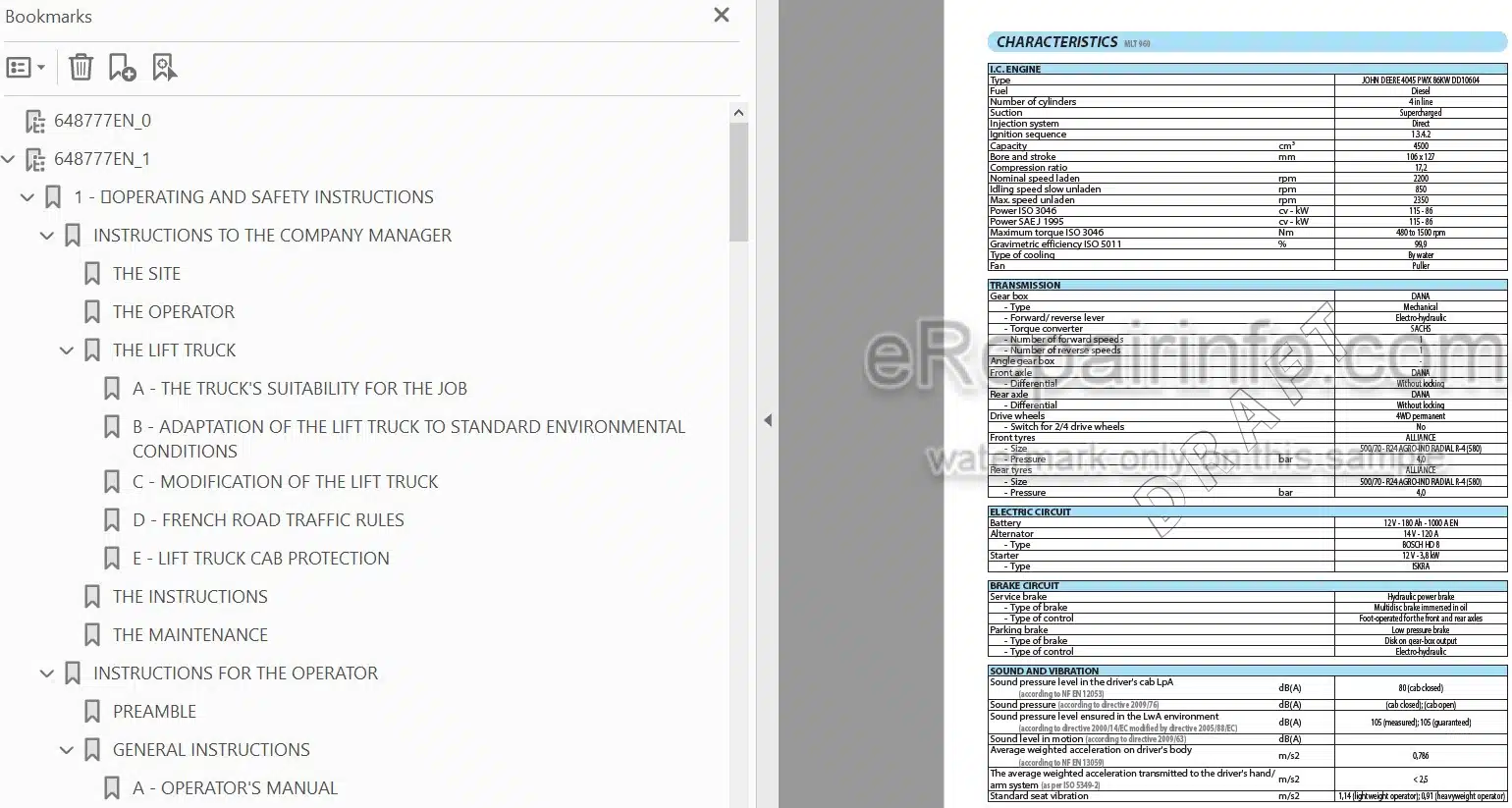Collapse the navigation pane with left arrow
Viewport: 1512px width, 808px height.
(x=768, y=420)
